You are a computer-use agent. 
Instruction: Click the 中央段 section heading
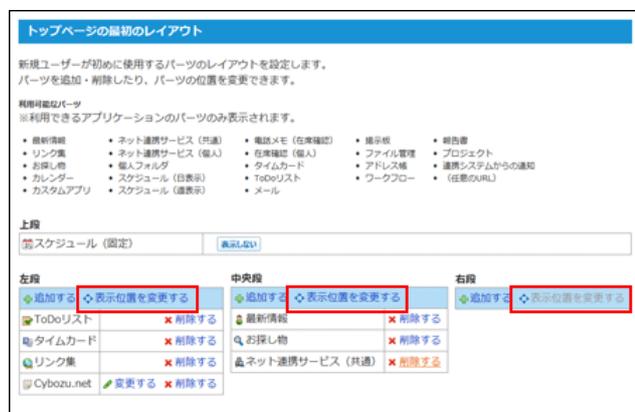(x=247, y=279)
